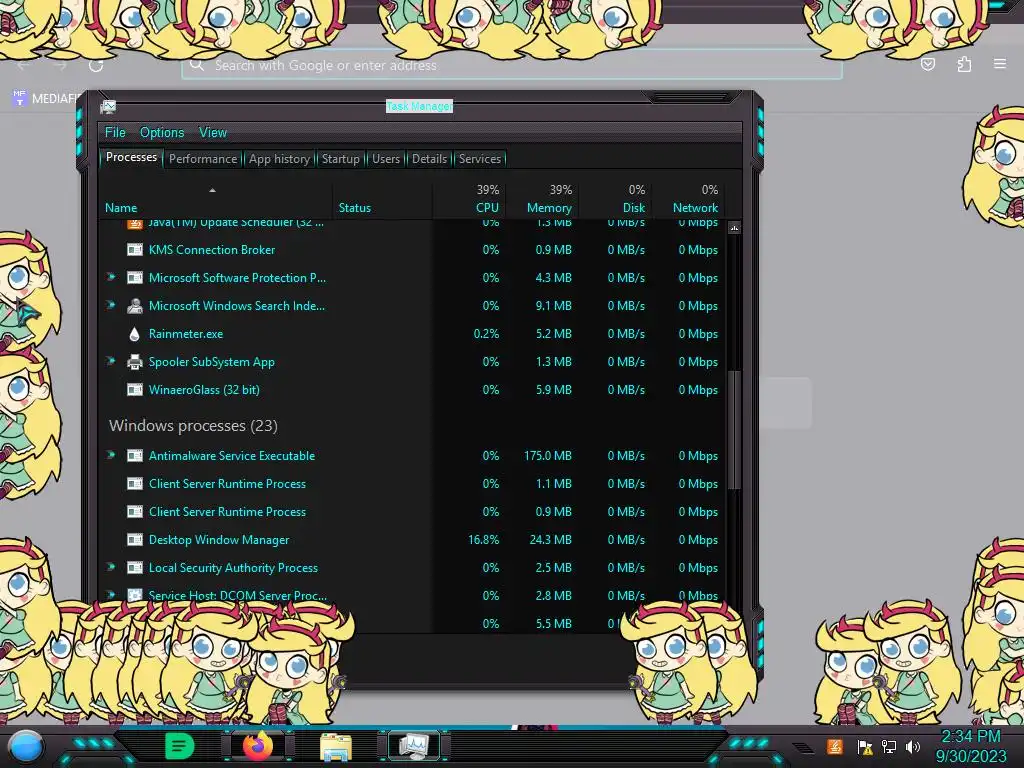Switch to Firefox from the taskbar
Image resolution: width=1024 pixels, height=768 pixels.
point(258,746)
